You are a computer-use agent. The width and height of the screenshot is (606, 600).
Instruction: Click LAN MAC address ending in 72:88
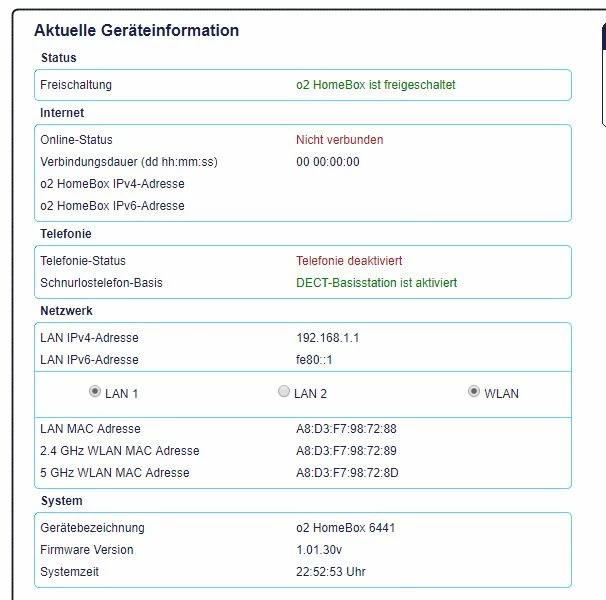point(346,429)
